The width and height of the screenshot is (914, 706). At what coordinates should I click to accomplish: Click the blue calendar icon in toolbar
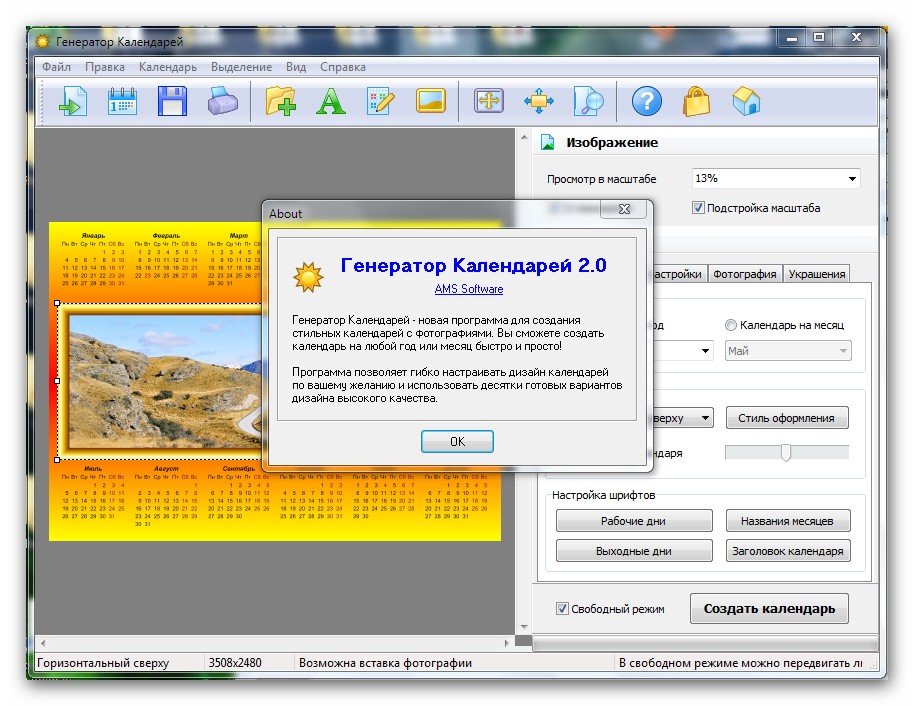(x=123, y=101)
